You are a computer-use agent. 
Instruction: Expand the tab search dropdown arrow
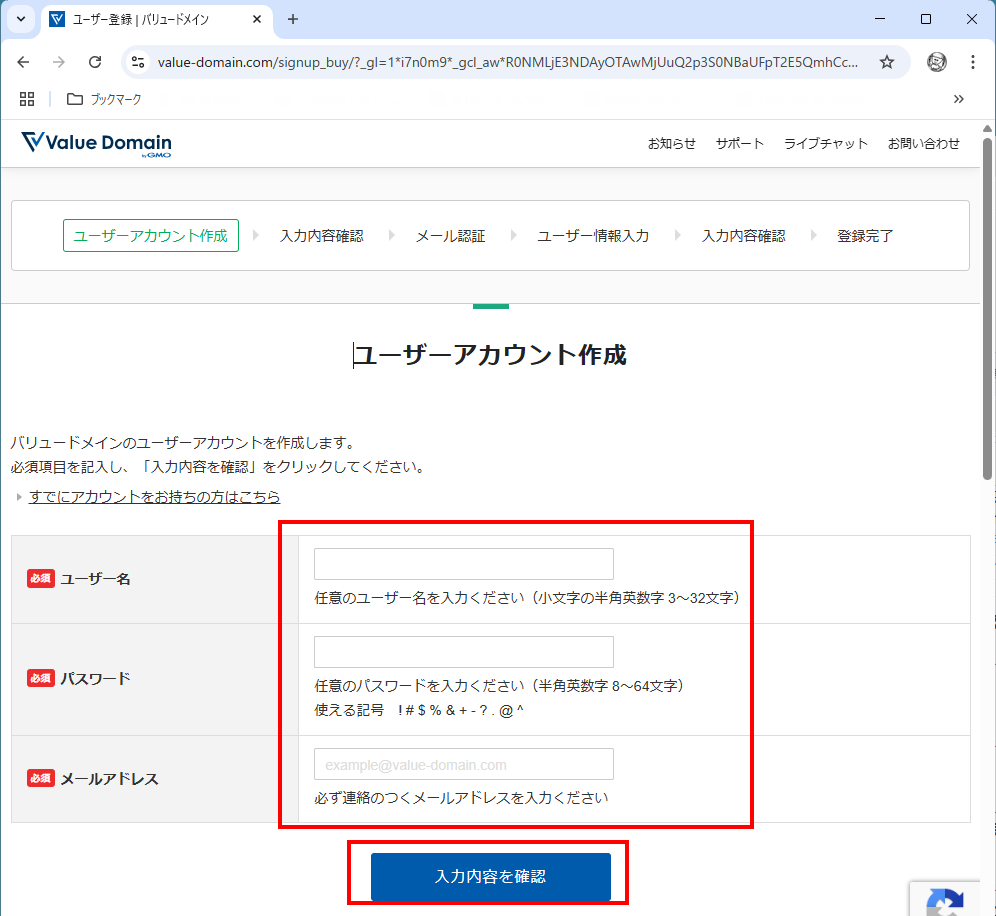20,19
